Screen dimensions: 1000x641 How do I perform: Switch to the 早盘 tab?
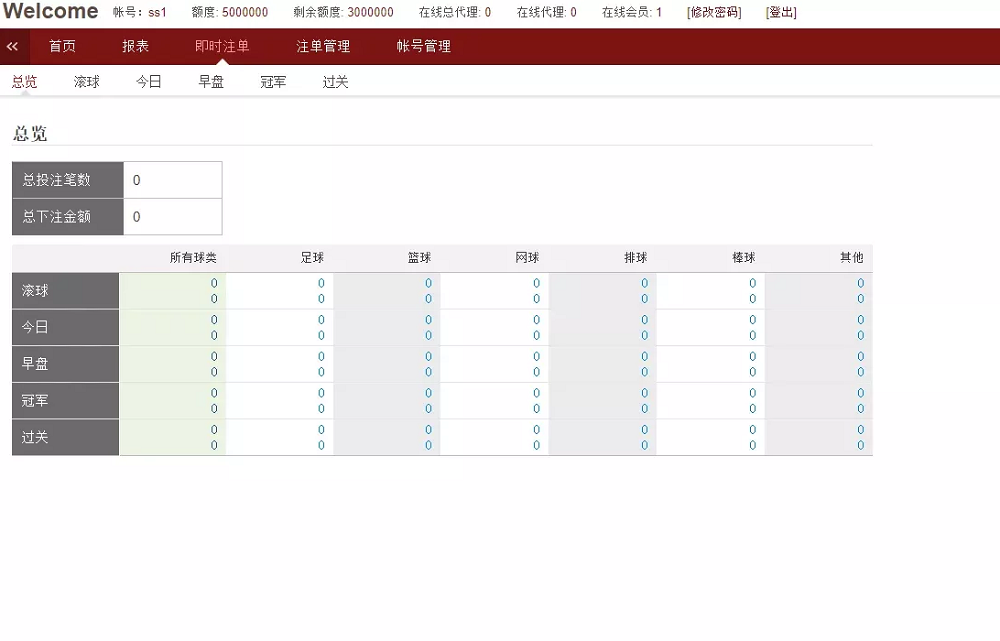(211, 82)
